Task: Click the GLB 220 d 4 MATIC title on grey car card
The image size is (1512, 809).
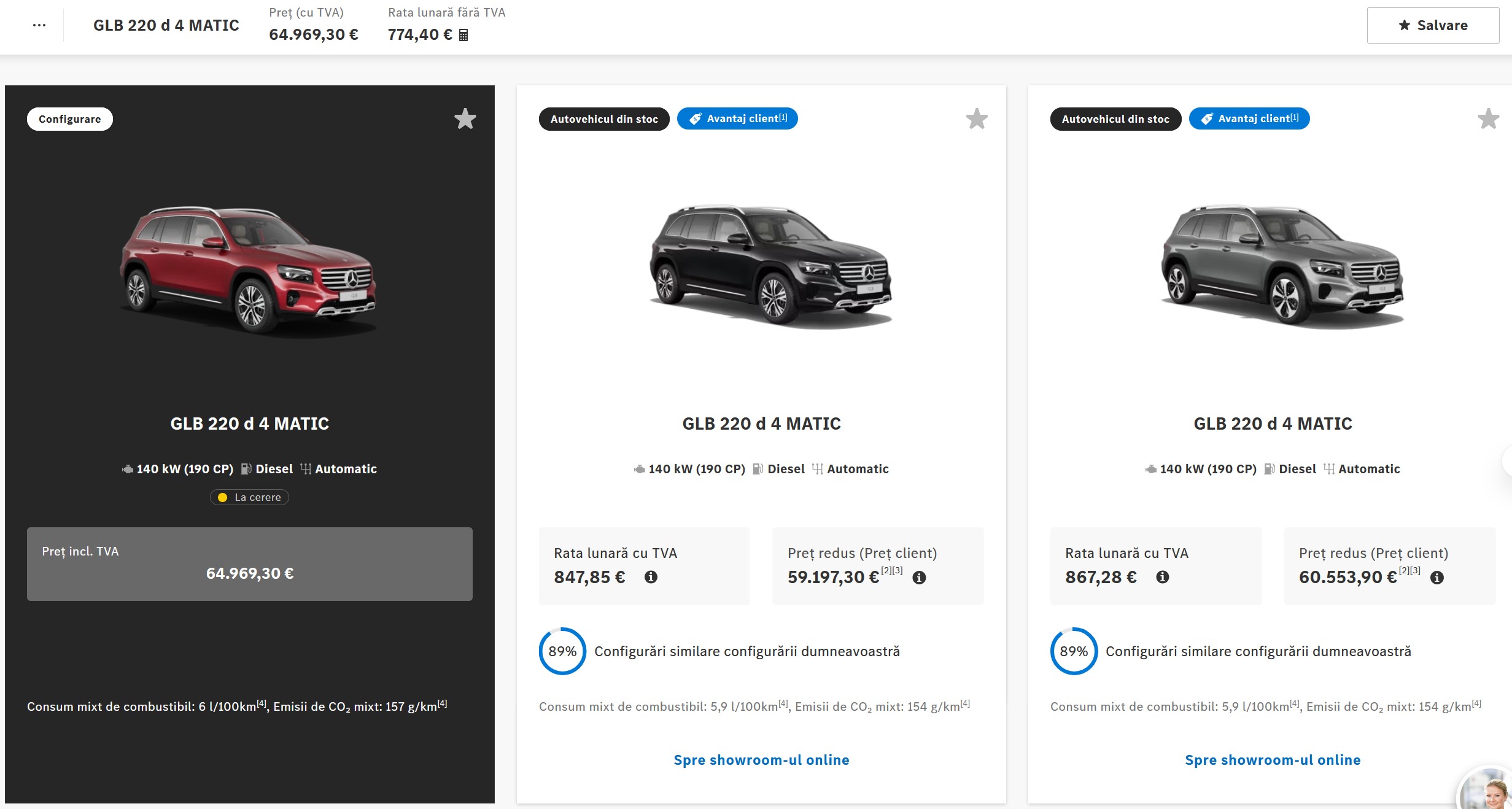Action: (x=1273, y=424)
